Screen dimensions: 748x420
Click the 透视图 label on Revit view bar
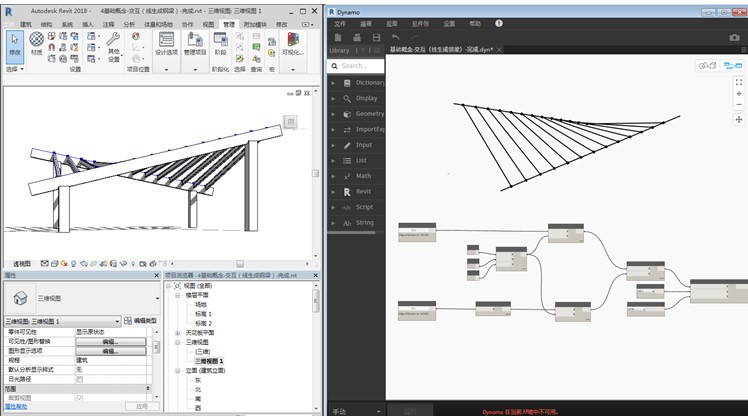[x=22, y=263]
